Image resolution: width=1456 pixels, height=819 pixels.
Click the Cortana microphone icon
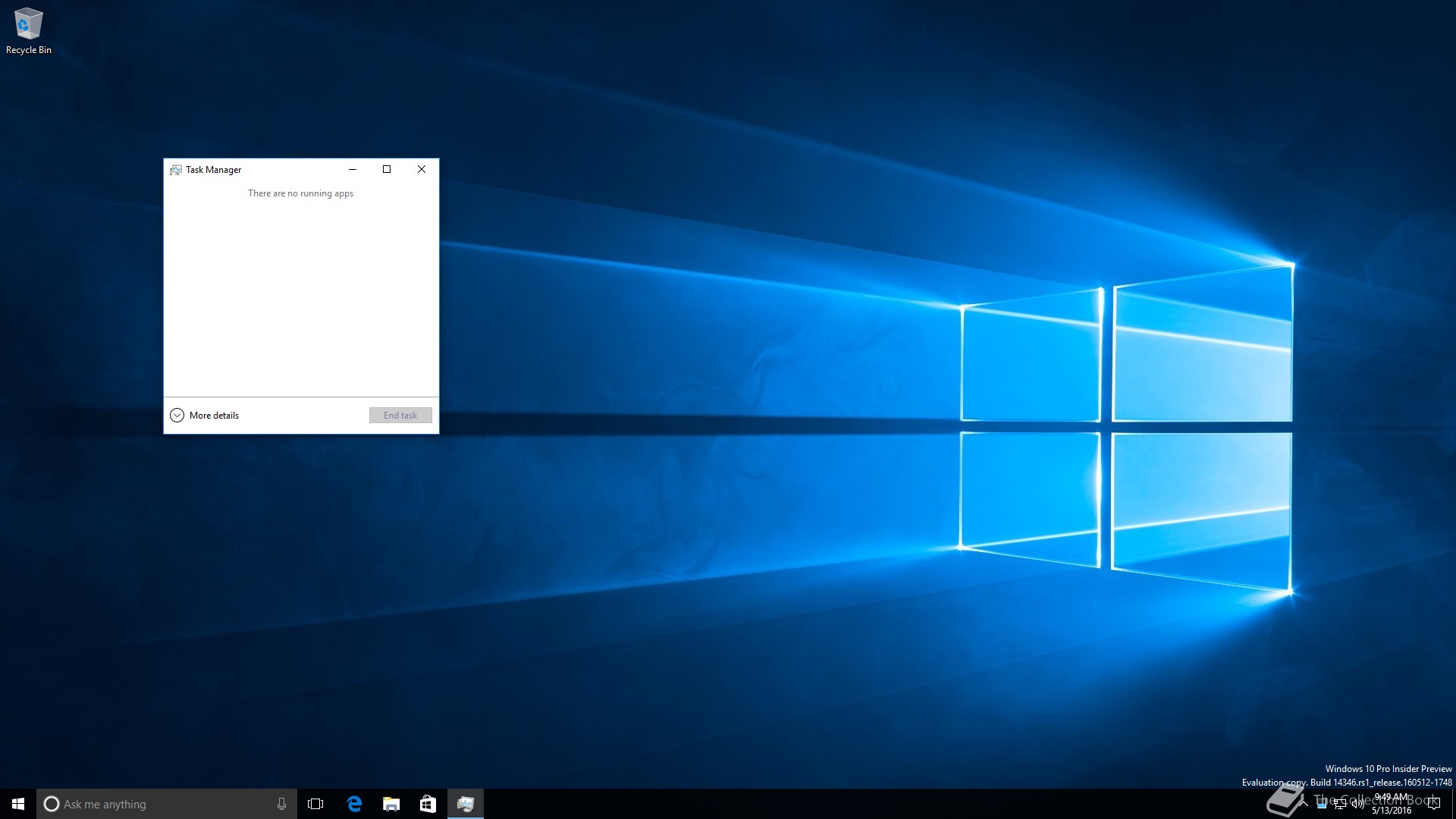point(281,804)
